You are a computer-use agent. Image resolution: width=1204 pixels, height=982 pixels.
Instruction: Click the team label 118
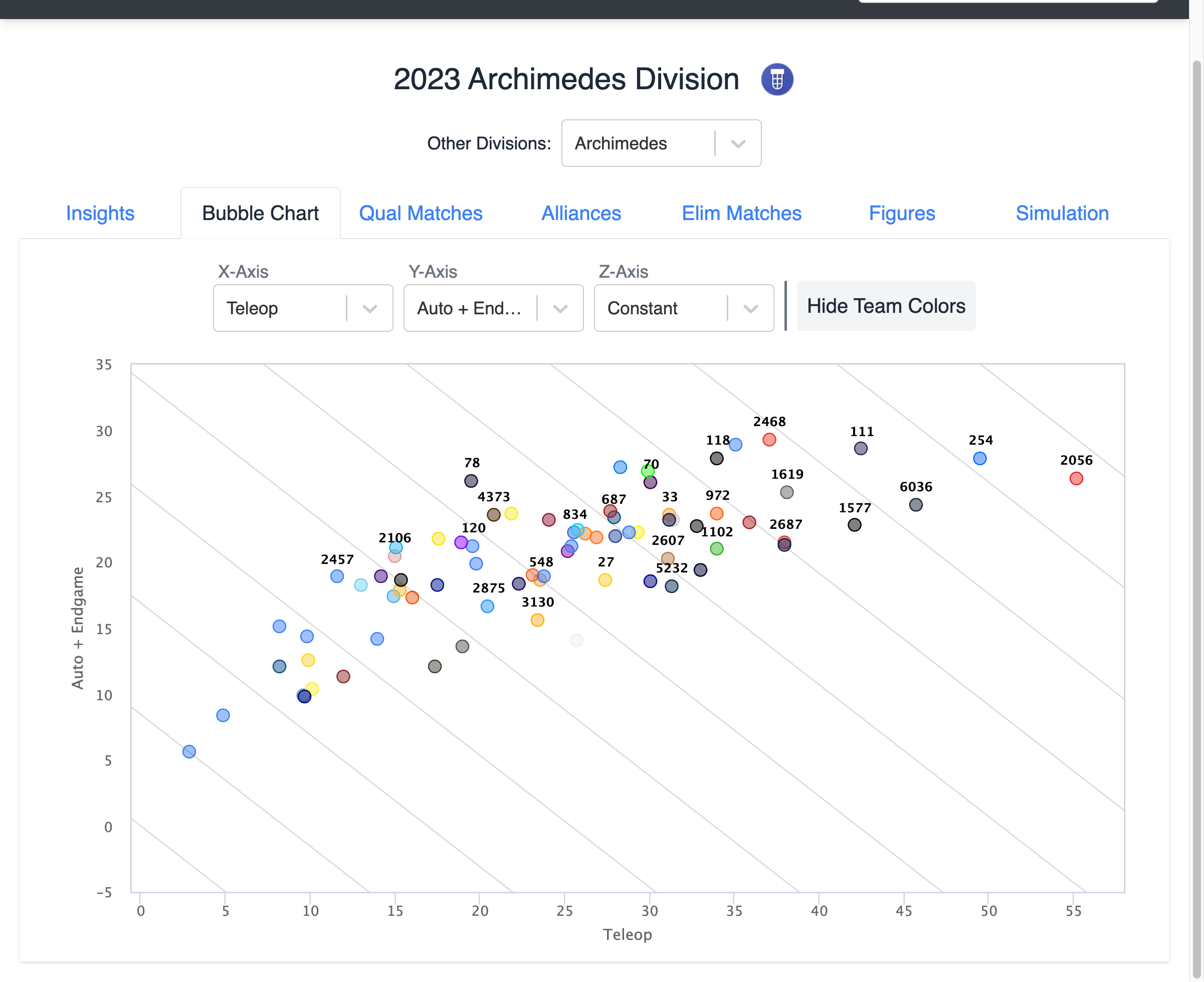(718, 440)
